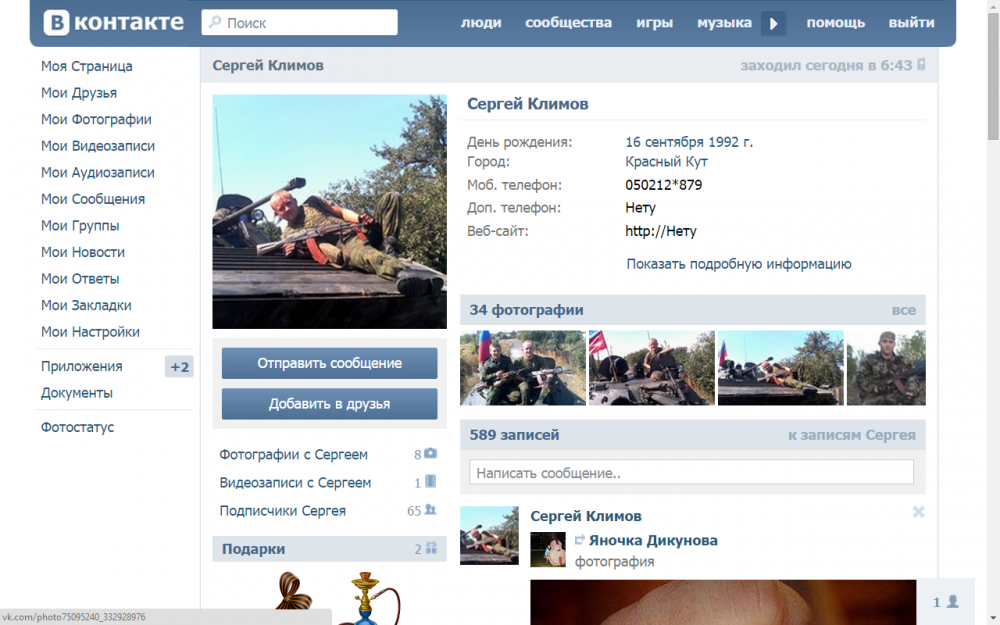Open Мои Новости in the sidebar
1000x625 pixels.
[x=83, y=252]
